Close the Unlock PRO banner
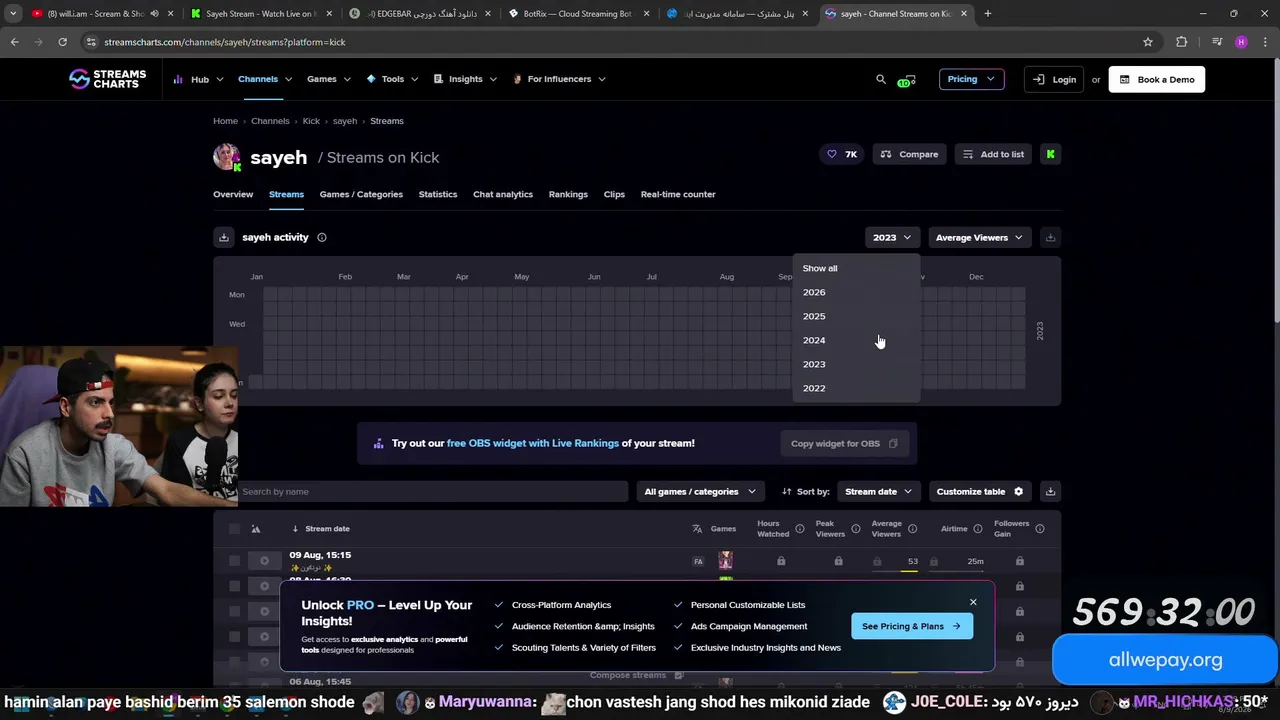Viewport: 1280px width, 720px height. click(973, 602)
